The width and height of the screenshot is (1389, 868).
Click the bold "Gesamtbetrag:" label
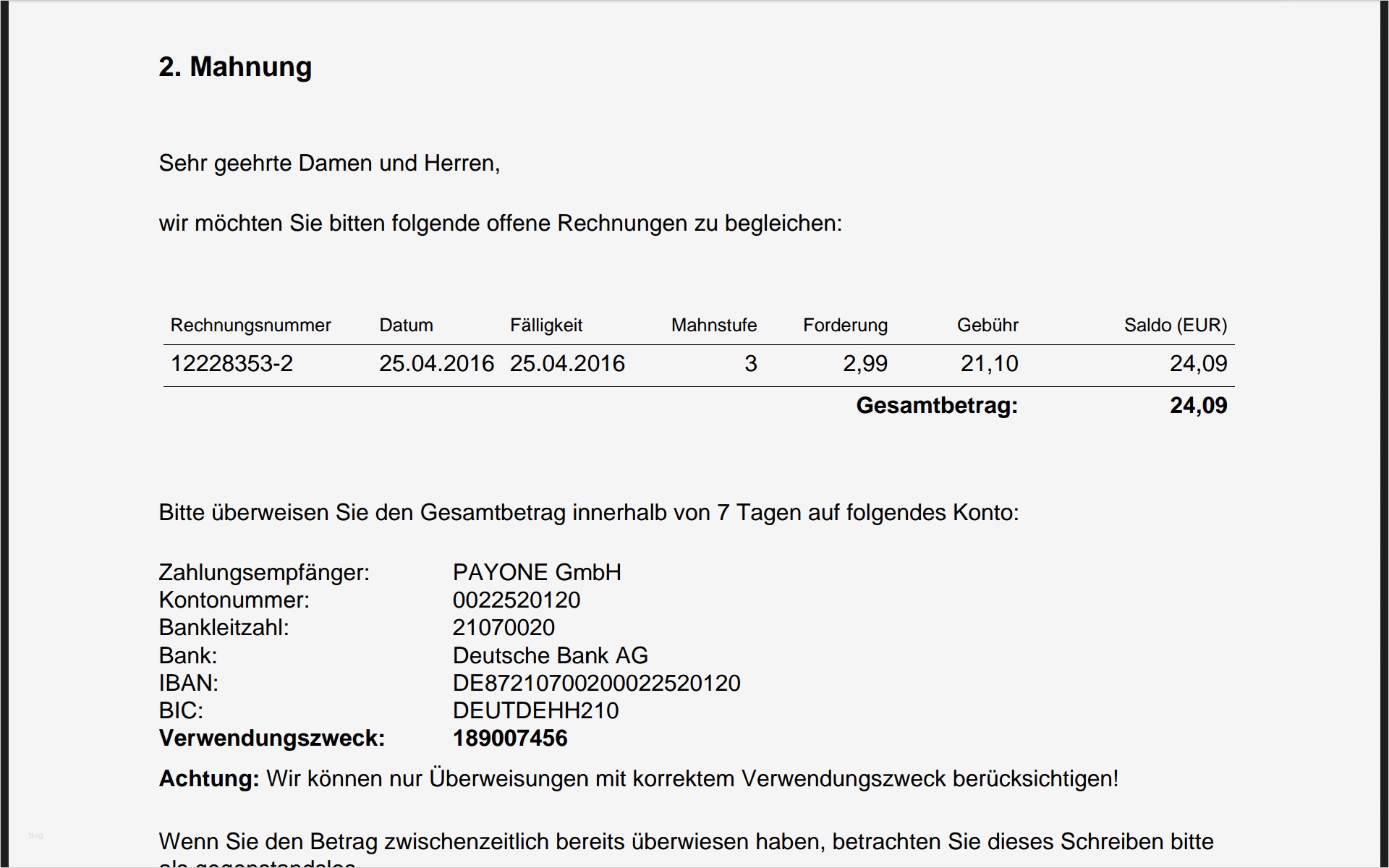(x=936, y=406)
